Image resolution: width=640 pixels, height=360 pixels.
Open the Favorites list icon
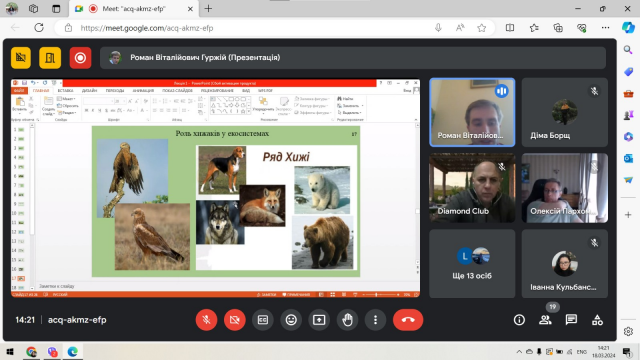(x=534, y=28)
